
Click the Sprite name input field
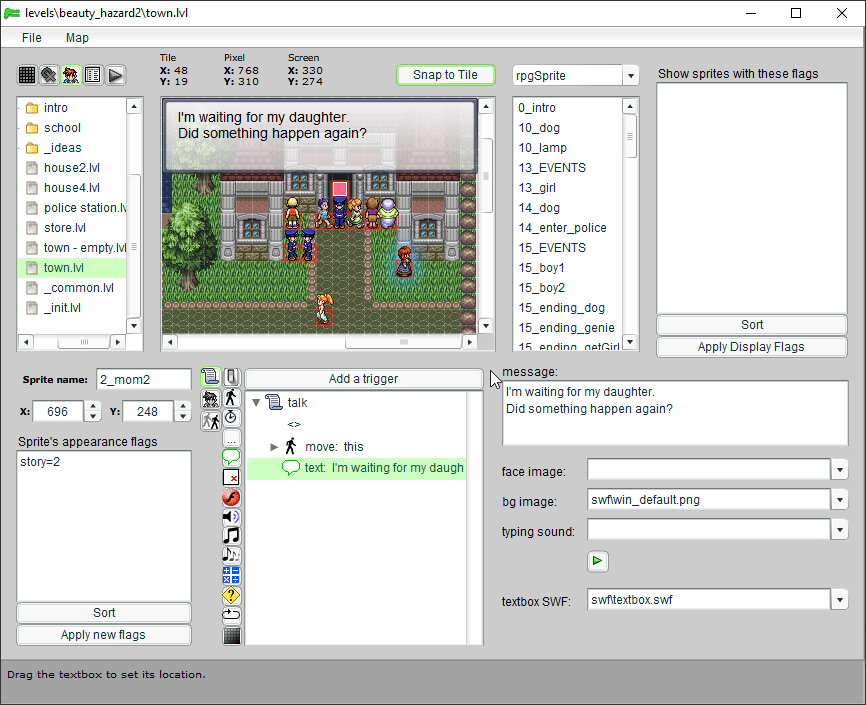pyautogui.click(x=143, y=380)
